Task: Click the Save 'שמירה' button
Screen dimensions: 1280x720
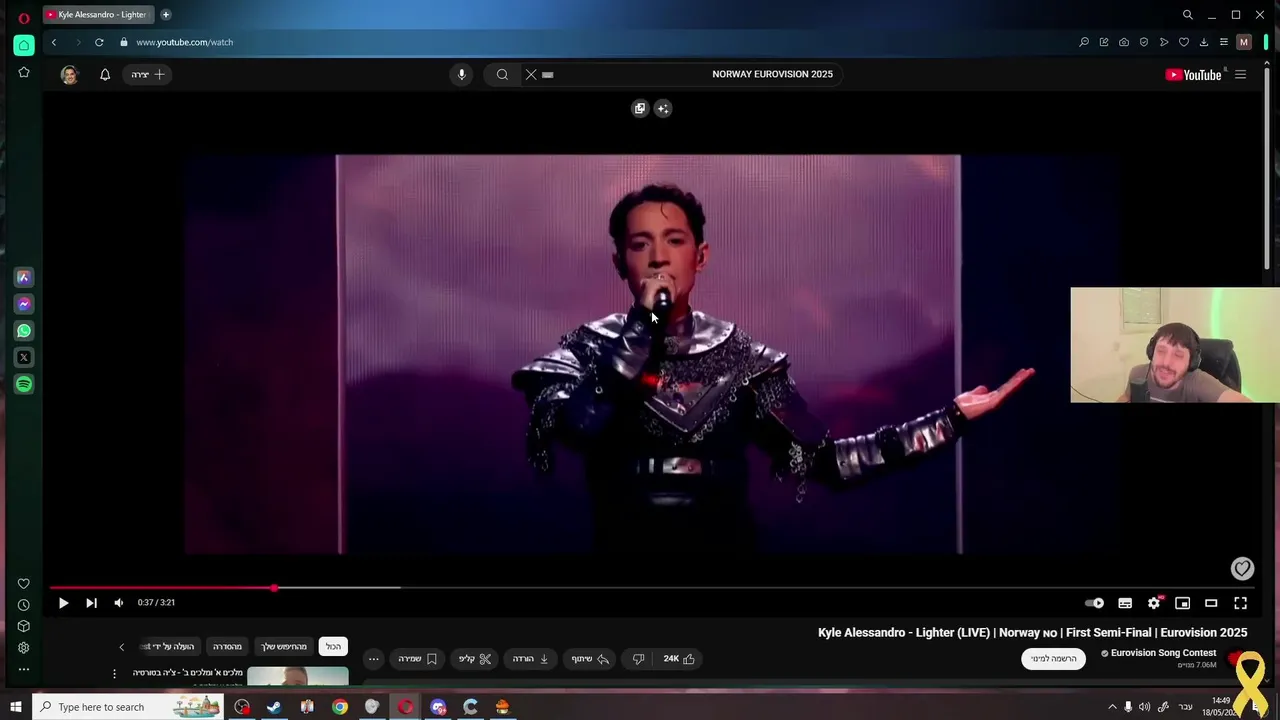Action: 418,659
